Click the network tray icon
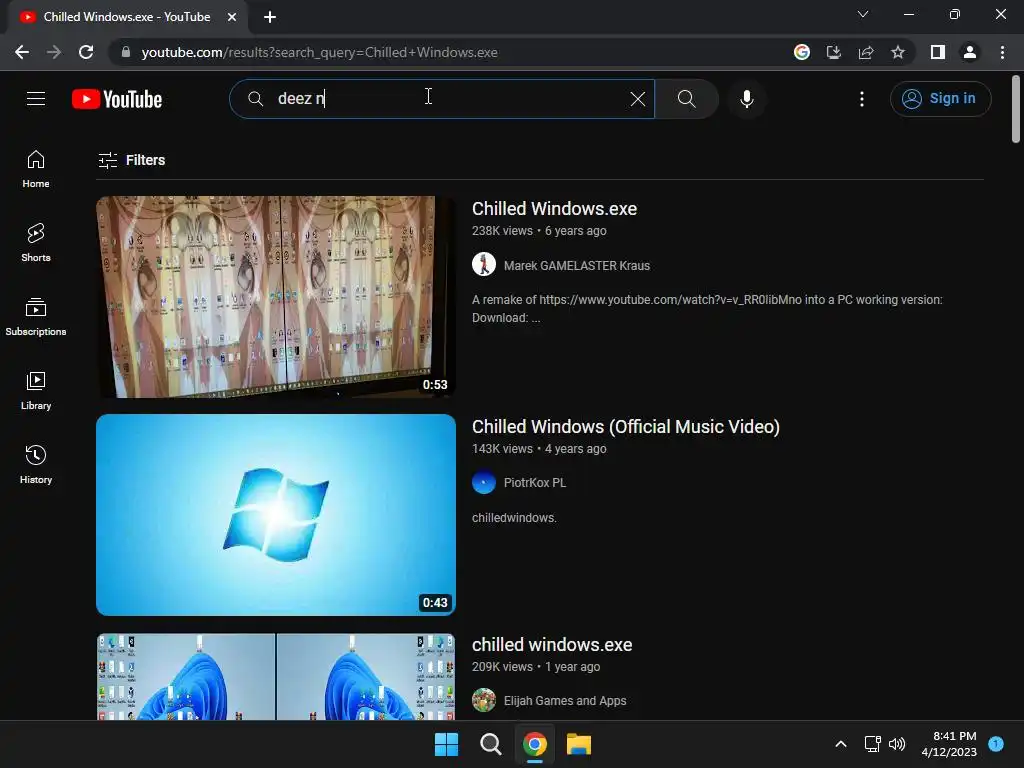Image resolution: width=1024 pixels, height=768 pixels. [872, 744]
